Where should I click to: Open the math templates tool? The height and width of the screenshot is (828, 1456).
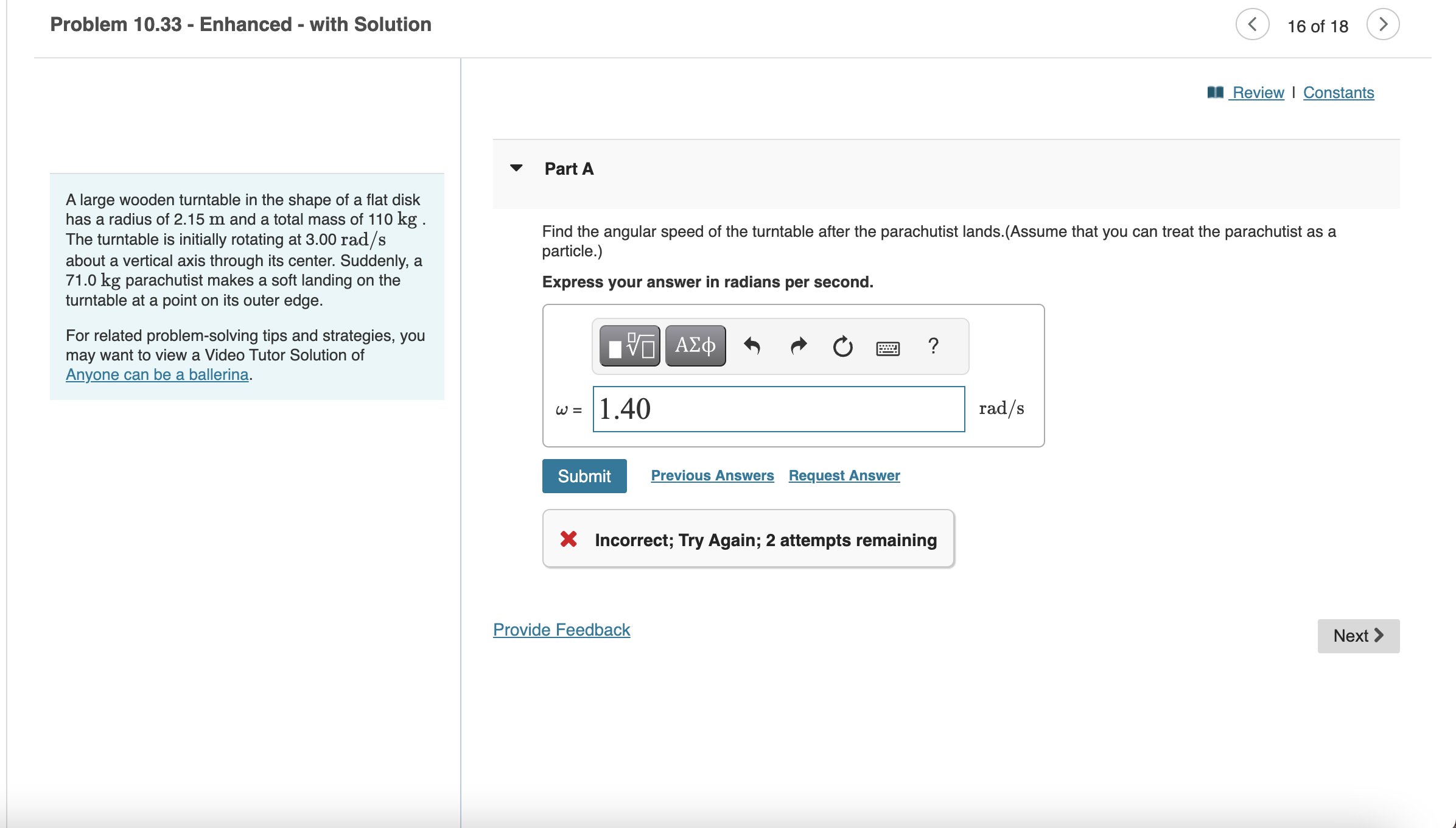[x=629, y=346]
